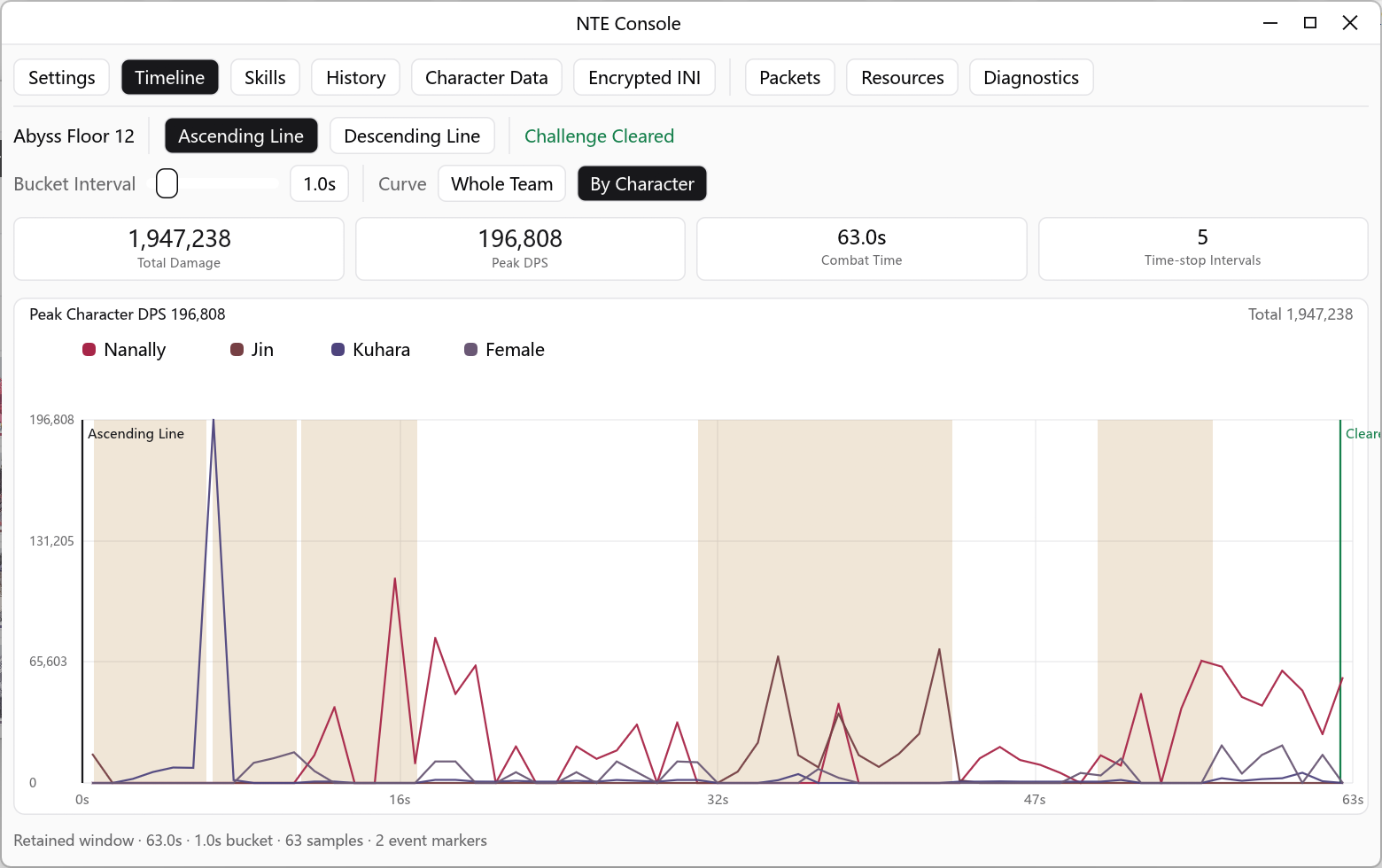Open the Diagnostics tab
This screenshot has width=1382, height=868.
point(1031,78)
